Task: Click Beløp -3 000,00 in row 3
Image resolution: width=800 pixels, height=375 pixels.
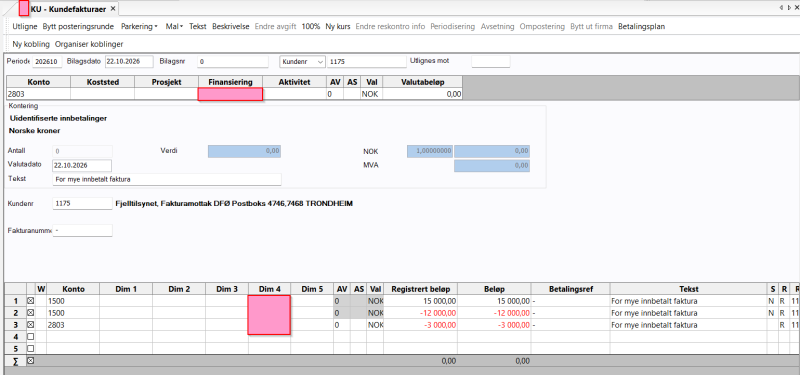Action: 494,325
